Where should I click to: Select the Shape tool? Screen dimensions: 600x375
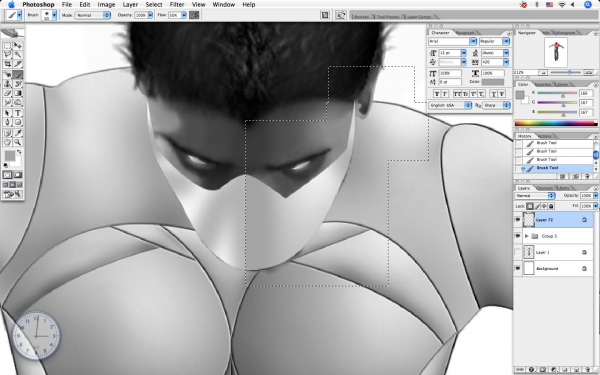coord(18,122)
